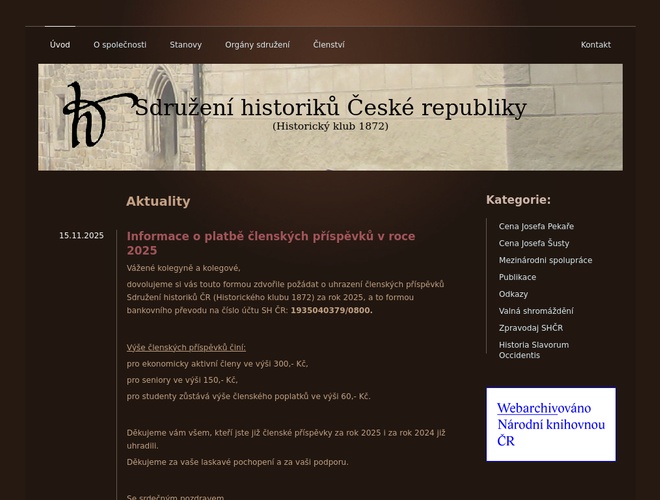Go to O společnosti page

coord(120,45)
